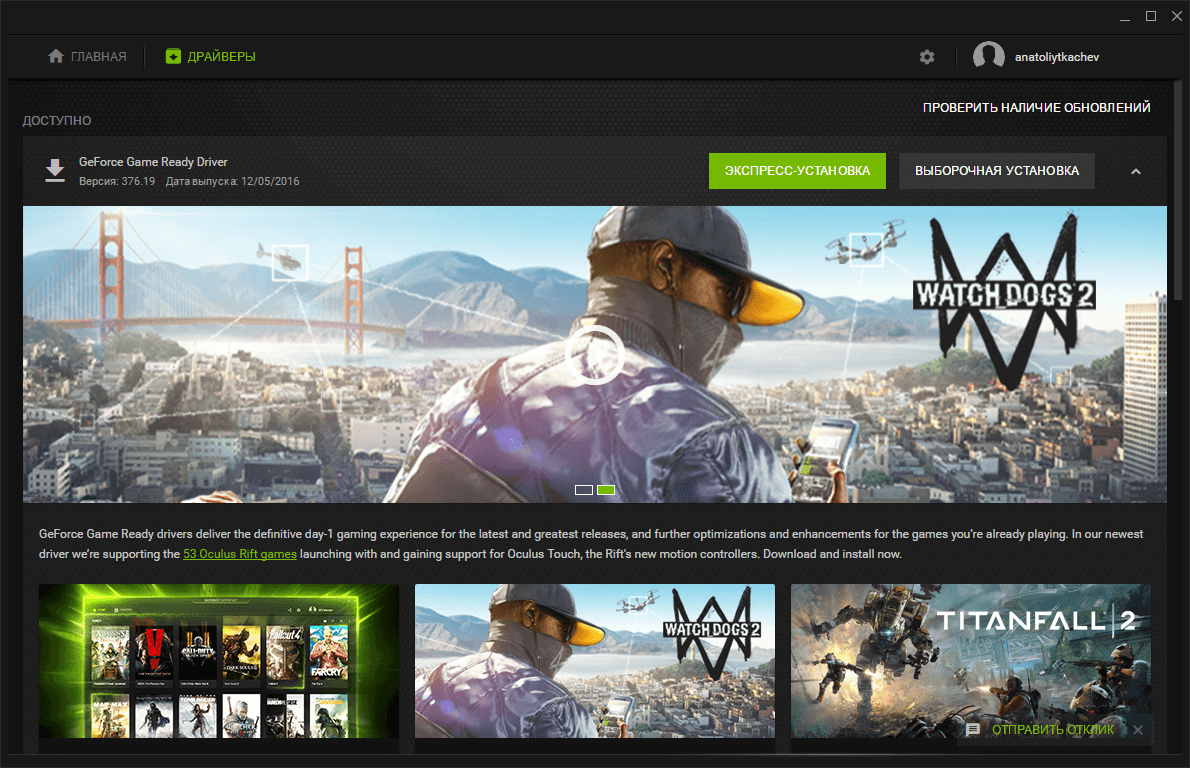
Task: Click the speech bubble icon on the feedback banner
Action: click(974, 730)
